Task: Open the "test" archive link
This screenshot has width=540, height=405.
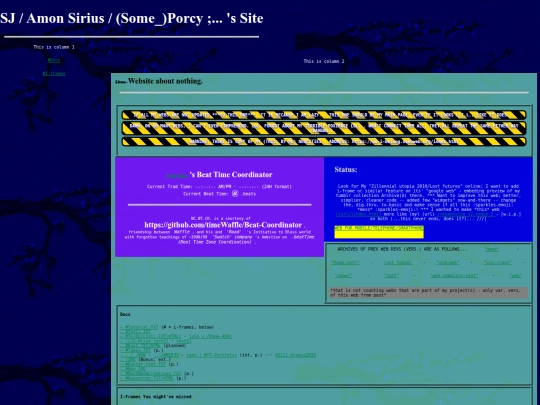Action: tap(391, 276)
